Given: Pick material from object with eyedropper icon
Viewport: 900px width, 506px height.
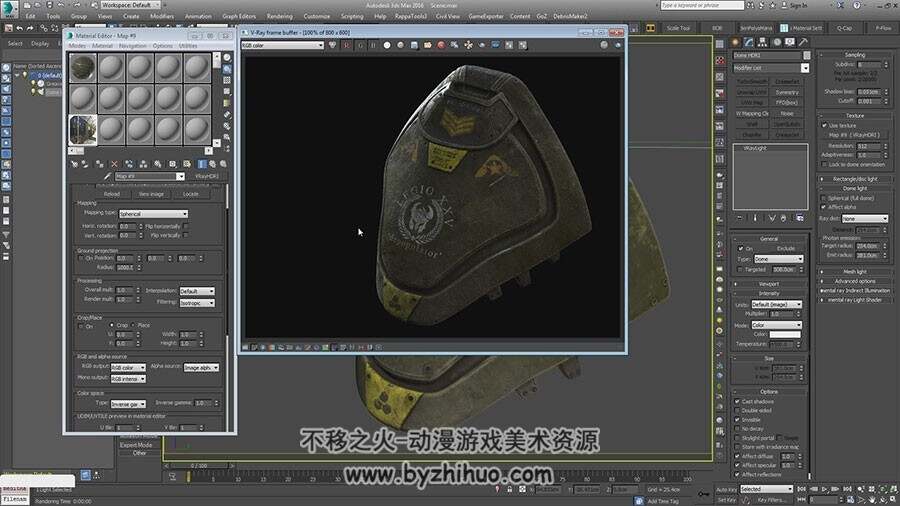Looking at the screenshot, I should click(107, 176).
